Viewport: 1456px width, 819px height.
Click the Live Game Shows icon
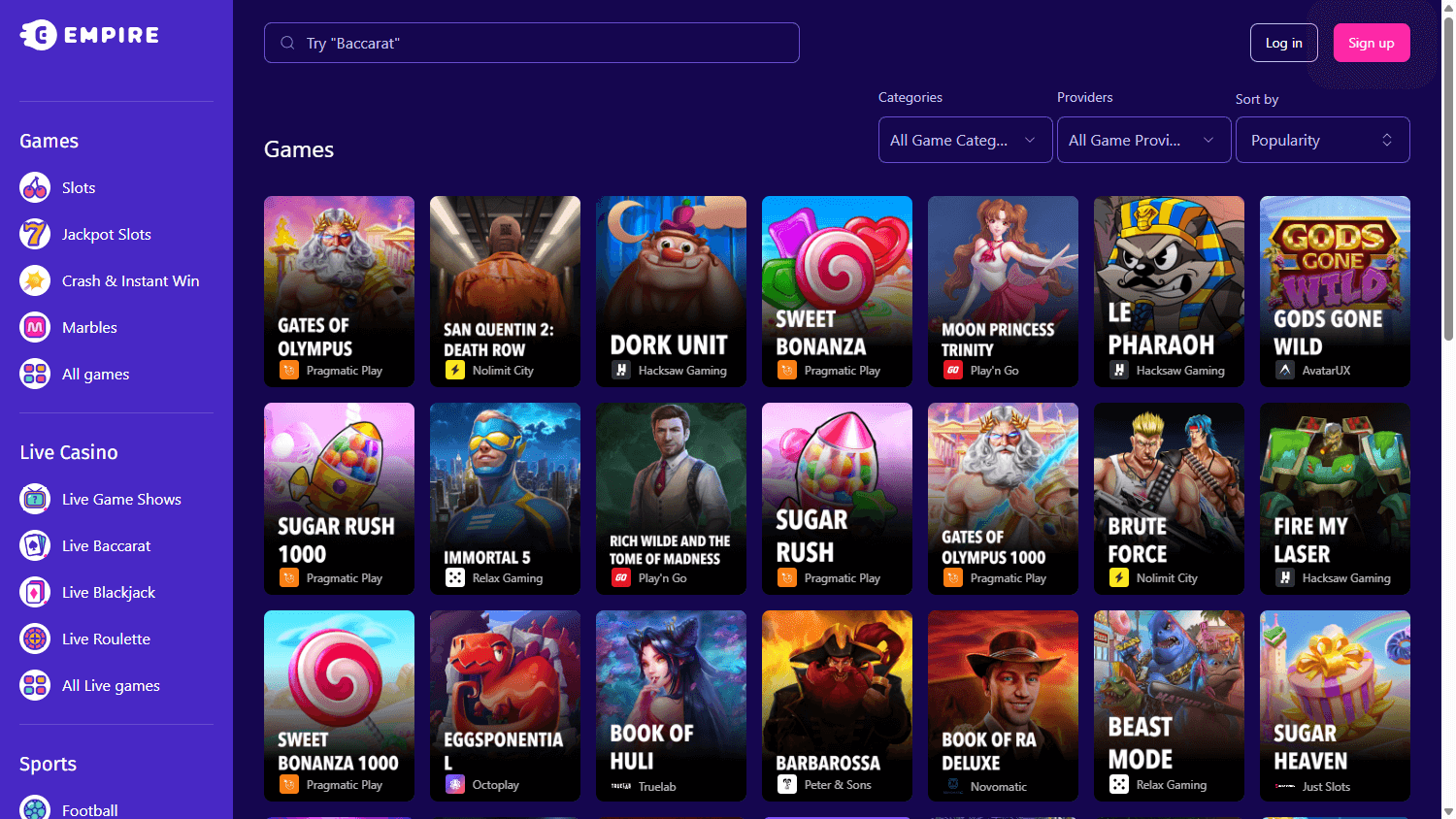35,499
